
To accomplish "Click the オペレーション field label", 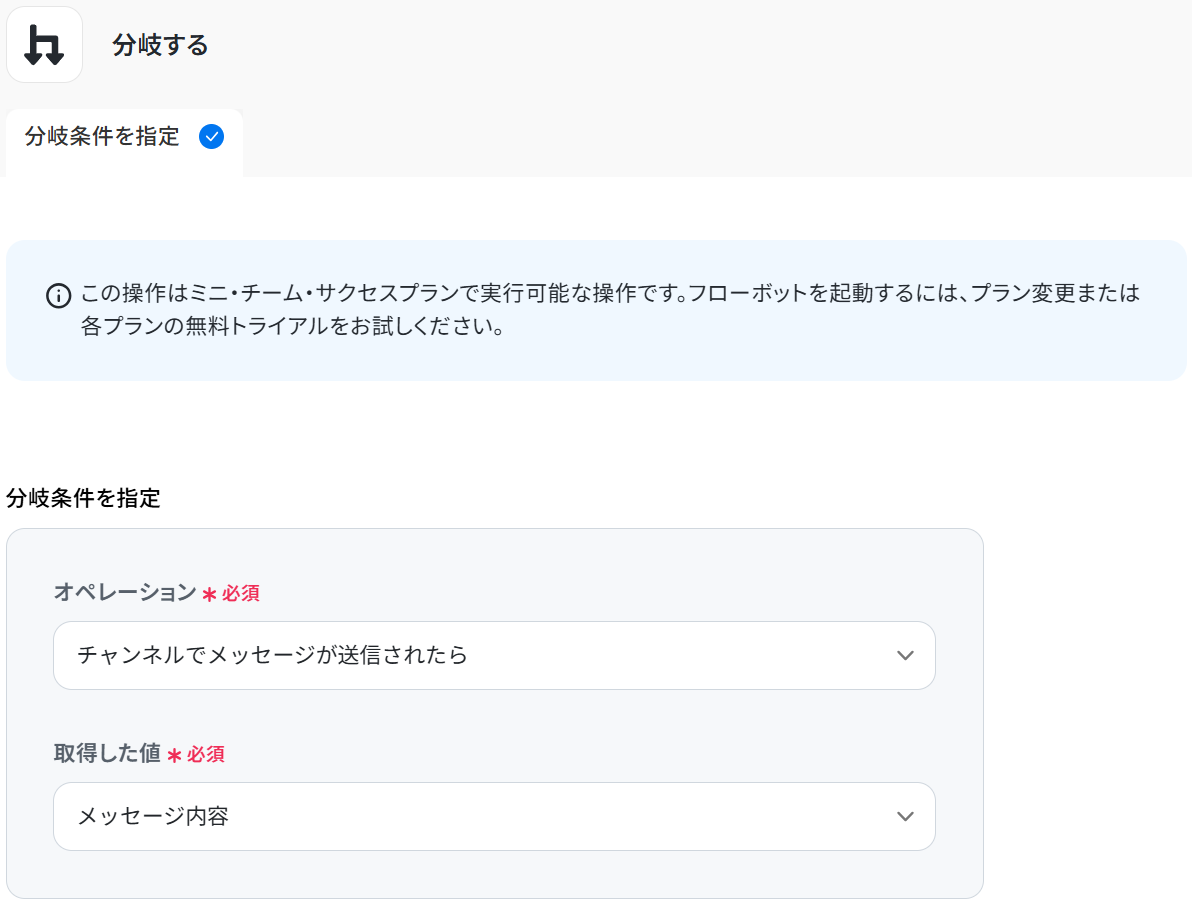I will coord(125,592).
